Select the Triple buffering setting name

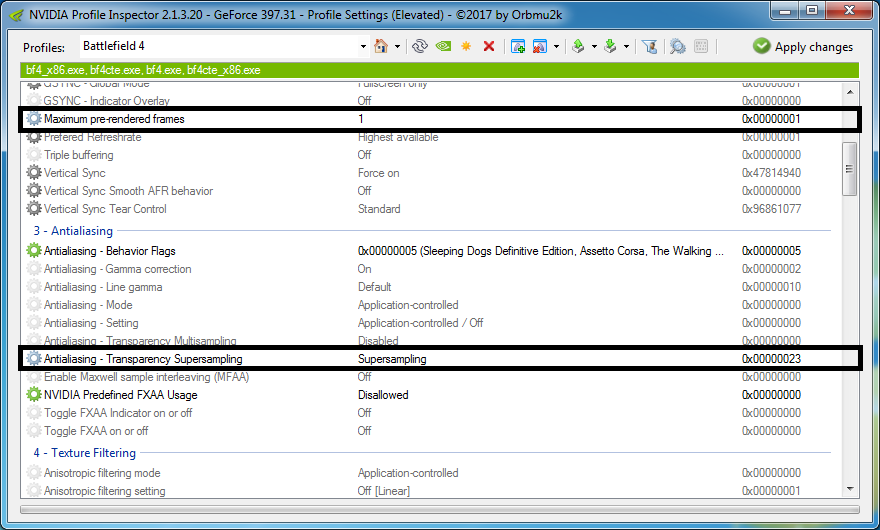point(79,155)
